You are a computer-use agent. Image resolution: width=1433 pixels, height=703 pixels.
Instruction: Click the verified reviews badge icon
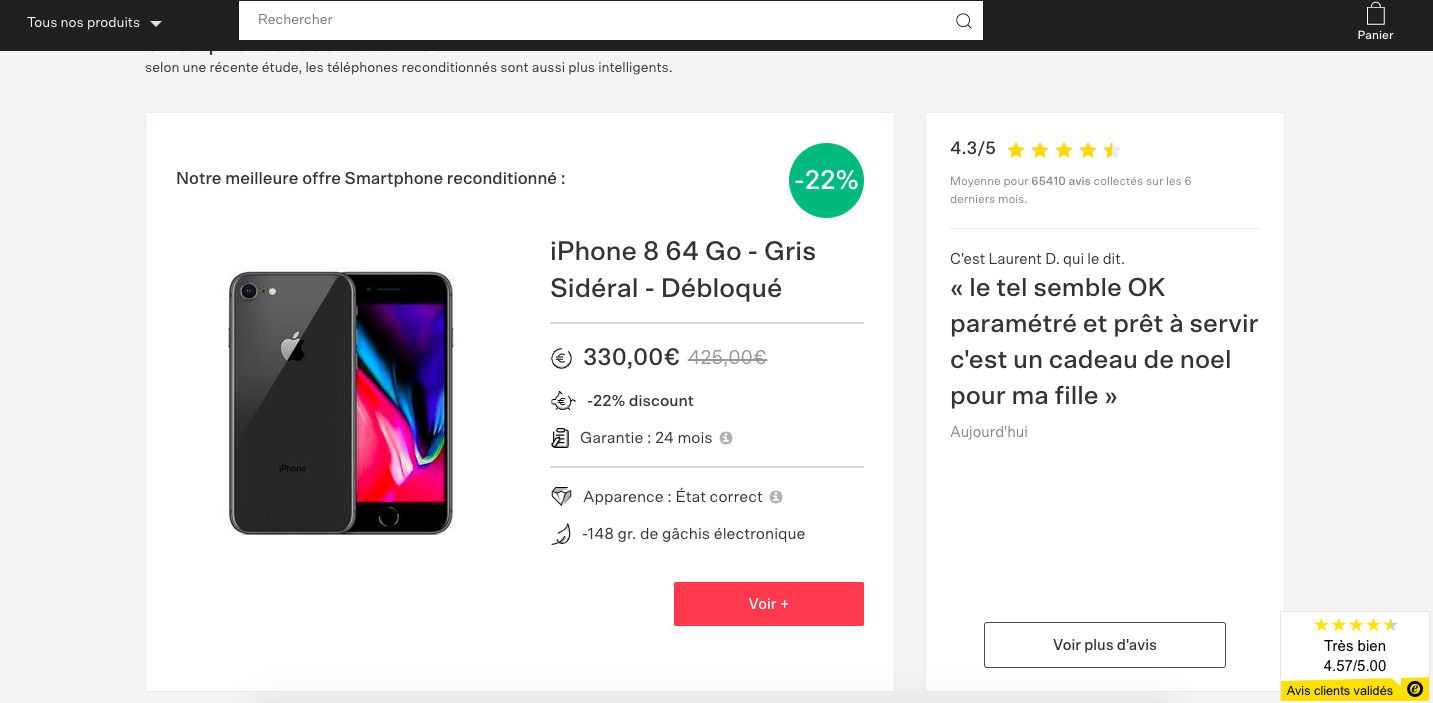coord(1414,689)
